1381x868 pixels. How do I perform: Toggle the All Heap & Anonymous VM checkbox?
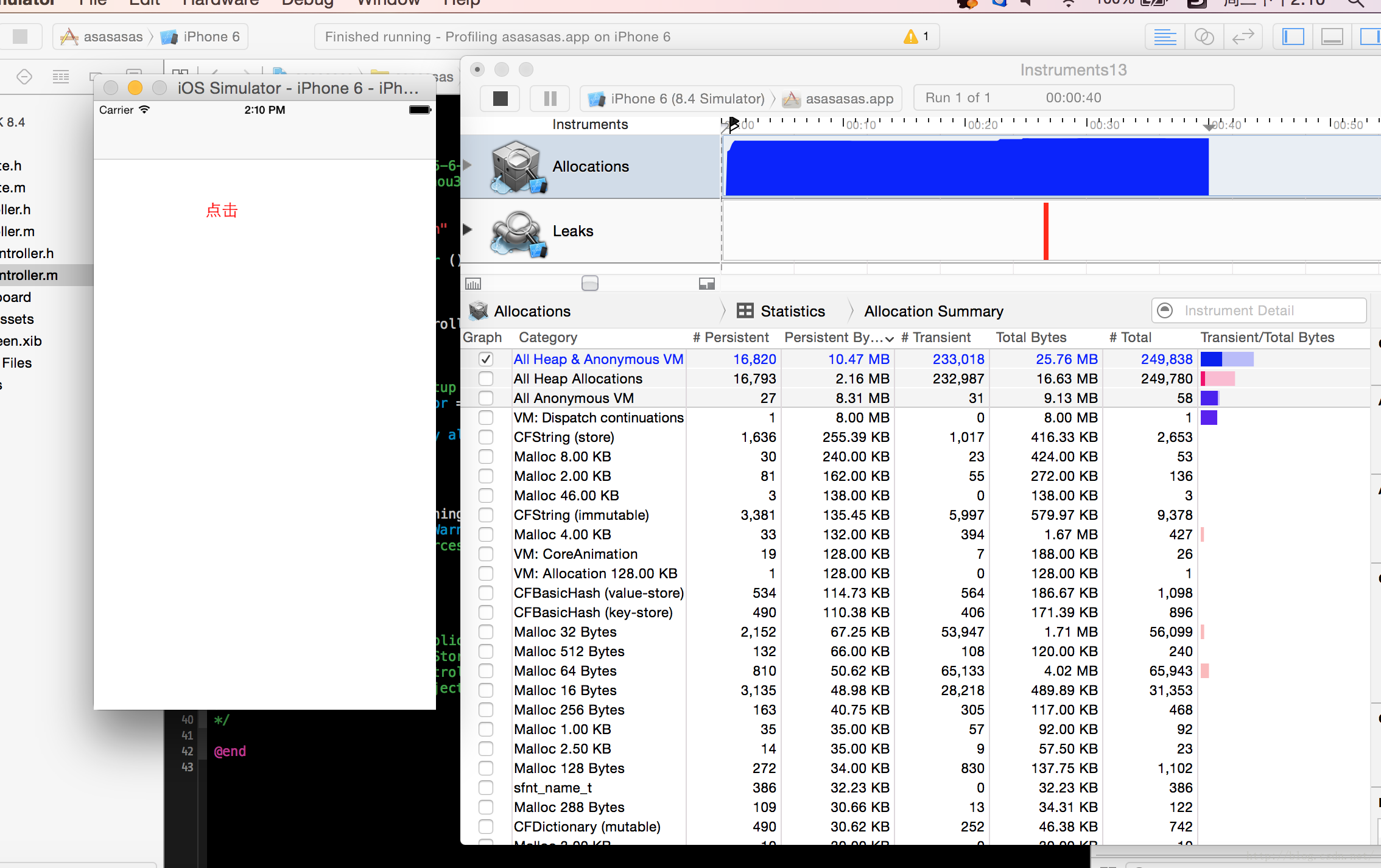pos(483,359)
